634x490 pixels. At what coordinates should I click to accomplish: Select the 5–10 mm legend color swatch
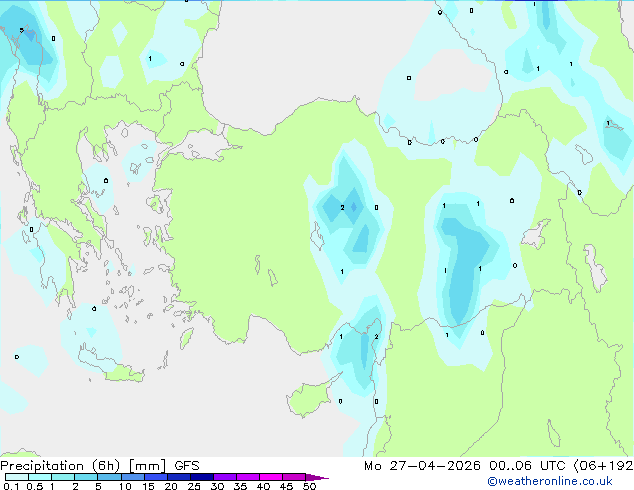click(109, 477)
